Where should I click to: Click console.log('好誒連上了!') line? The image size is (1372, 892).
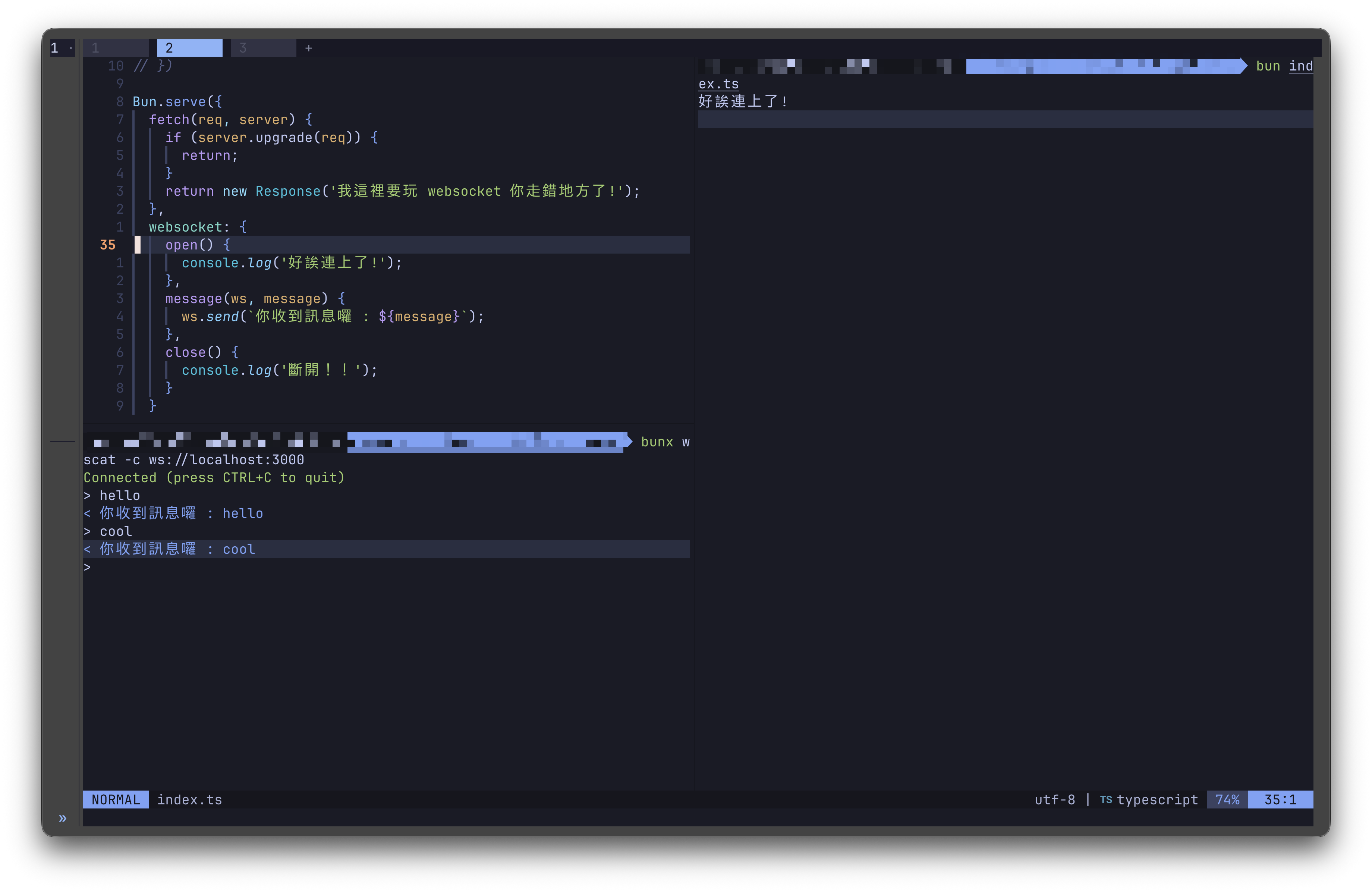coord(292,263)
